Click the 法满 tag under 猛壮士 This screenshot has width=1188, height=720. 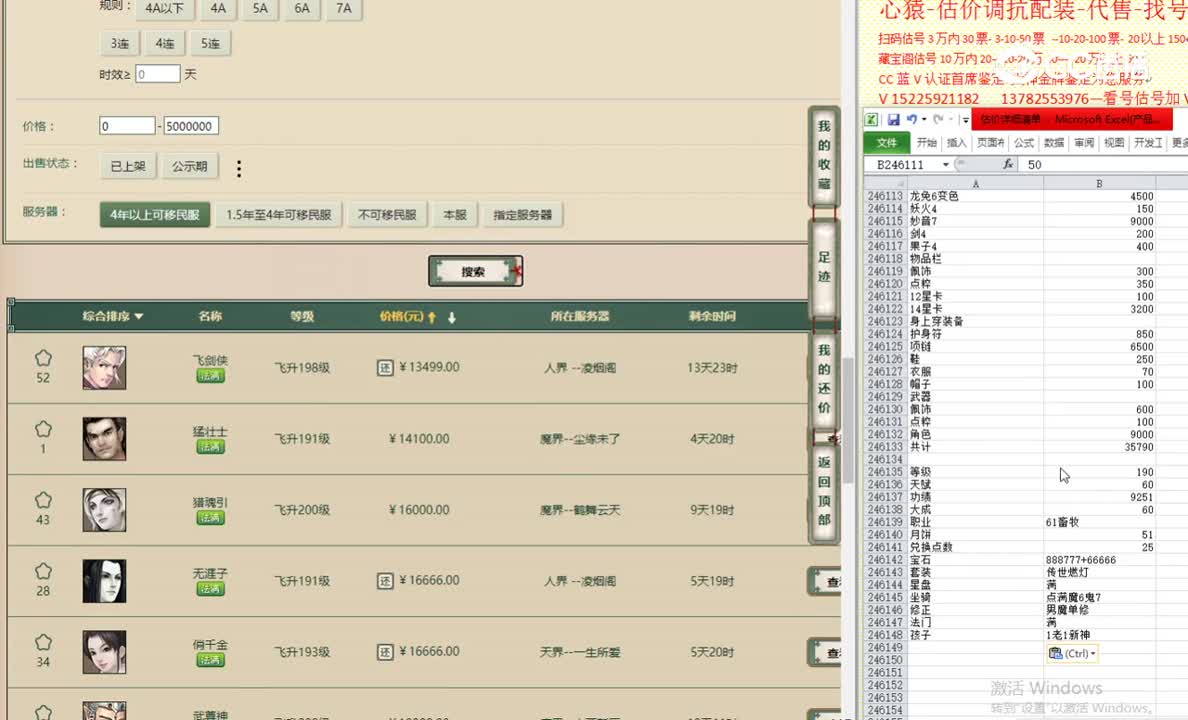[210, 447]
